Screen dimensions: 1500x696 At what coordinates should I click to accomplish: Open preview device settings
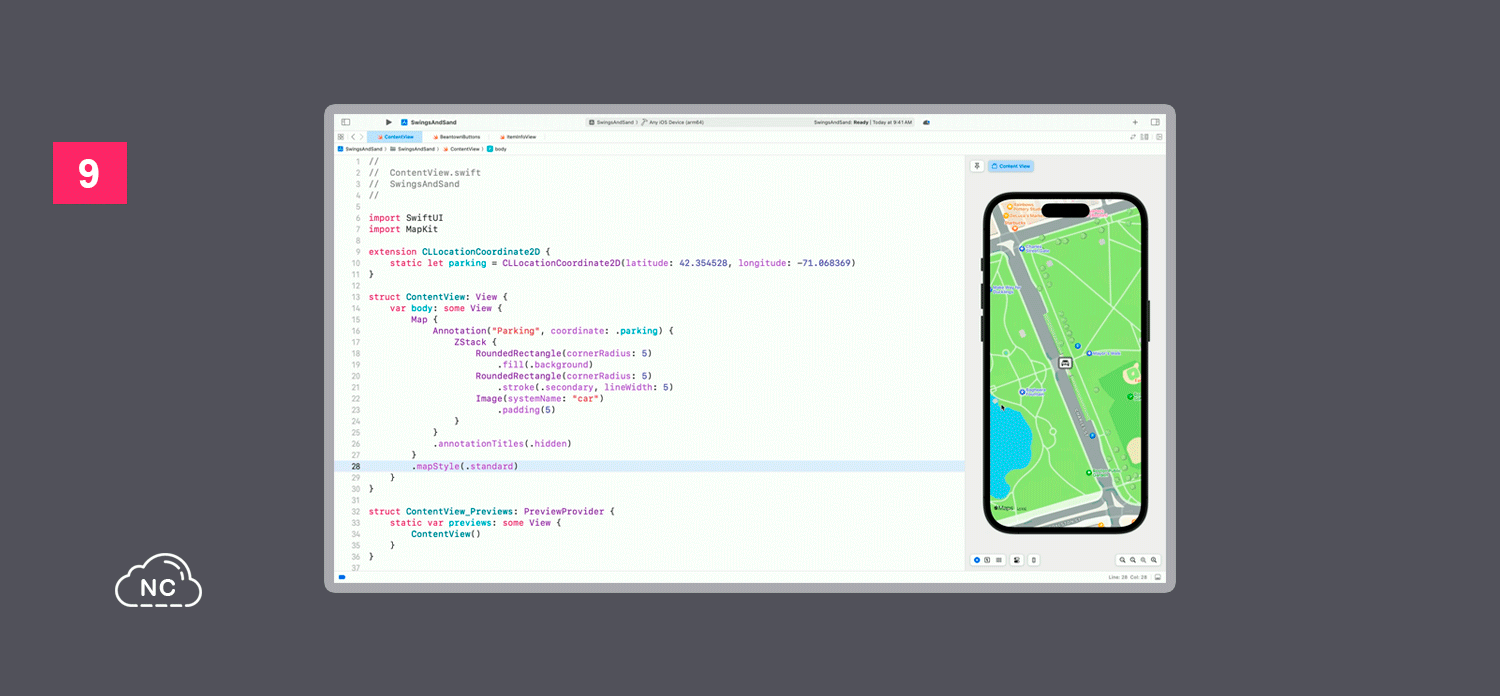(1016, 560)
